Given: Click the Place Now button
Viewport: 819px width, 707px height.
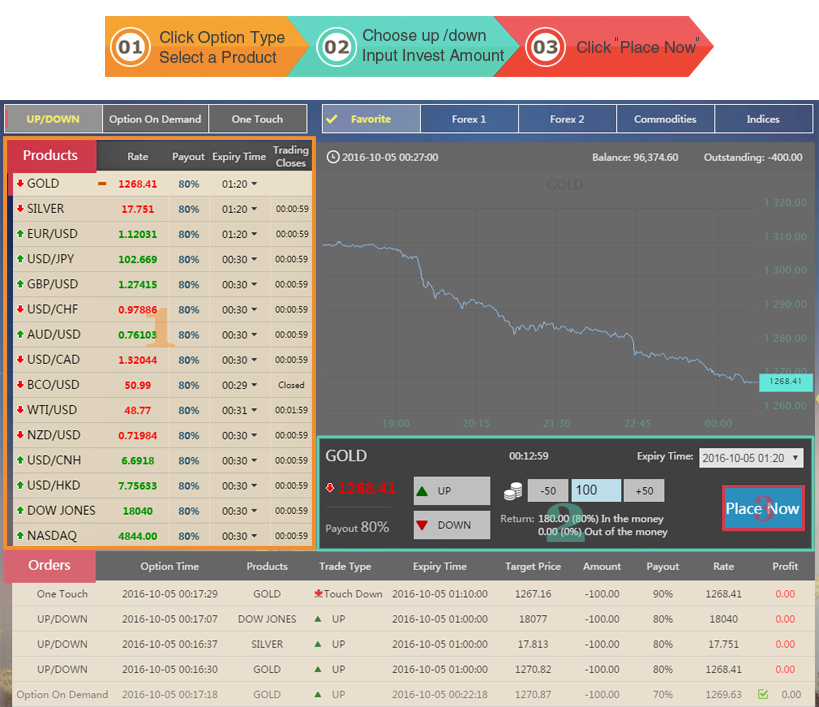Looking at the screenshot, I should point(763,508).
